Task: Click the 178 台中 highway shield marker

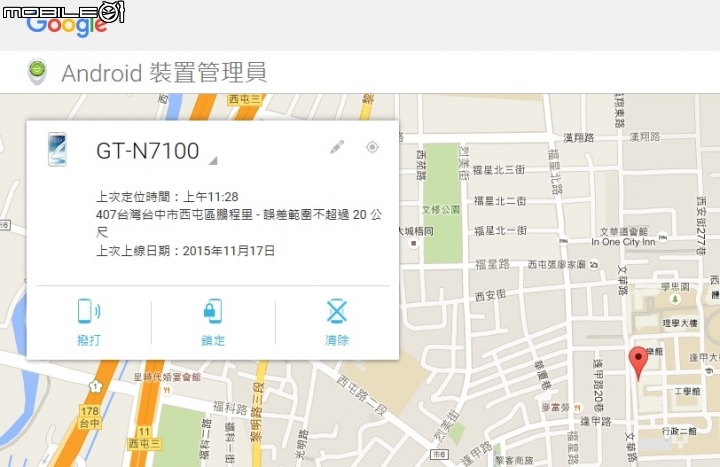Action: [90, 417]
